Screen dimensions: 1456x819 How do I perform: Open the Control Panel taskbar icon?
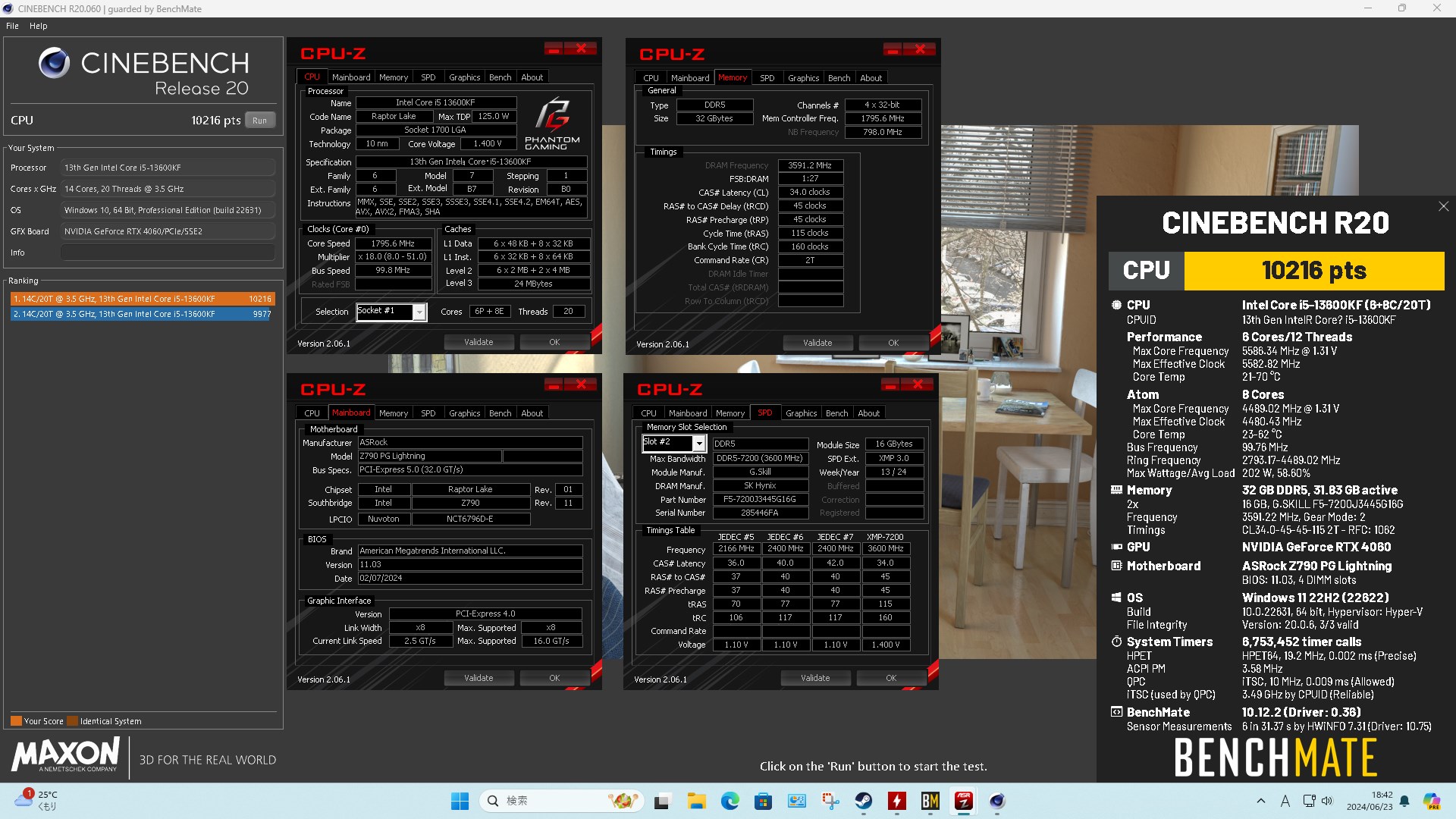click(796, 801)
